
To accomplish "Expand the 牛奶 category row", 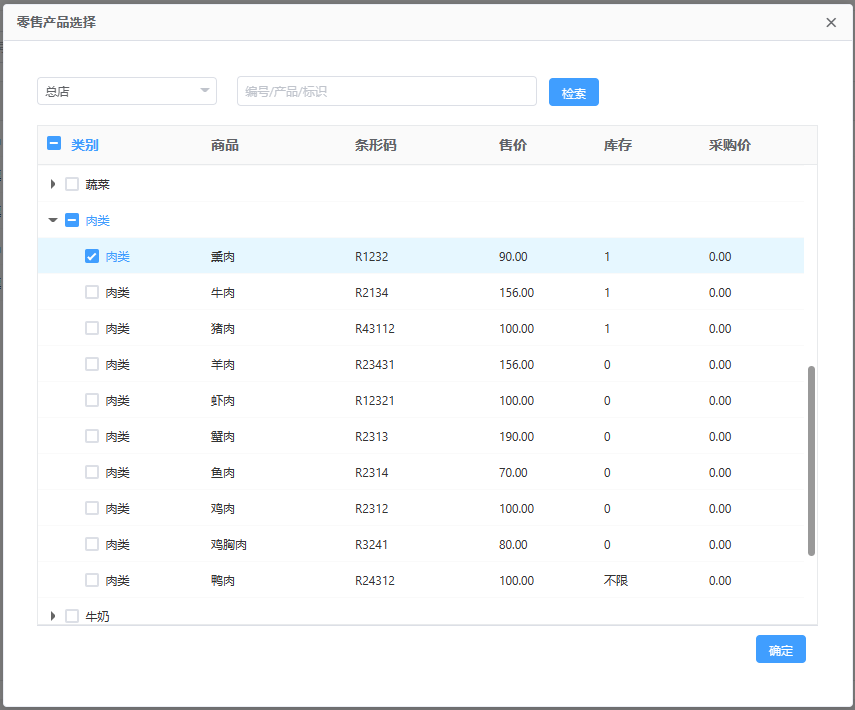I will [53, 616].
